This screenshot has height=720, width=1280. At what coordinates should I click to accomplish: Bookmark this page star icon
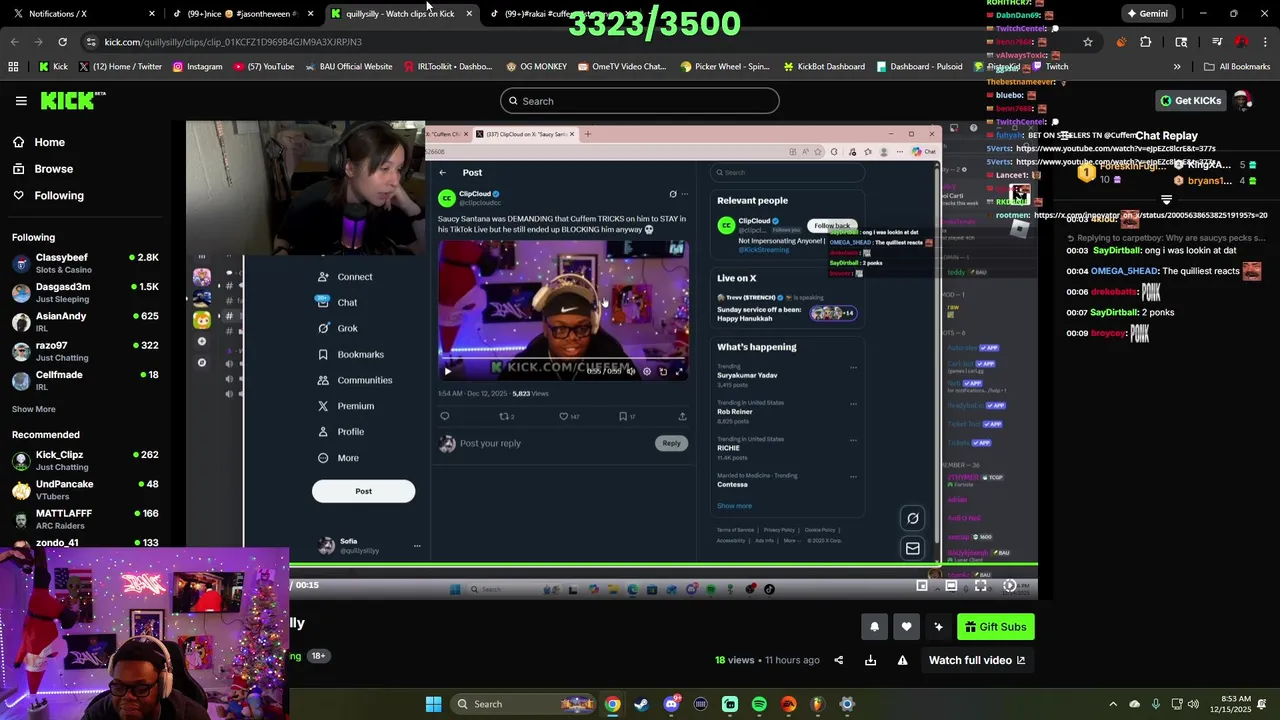[1088, 42]
